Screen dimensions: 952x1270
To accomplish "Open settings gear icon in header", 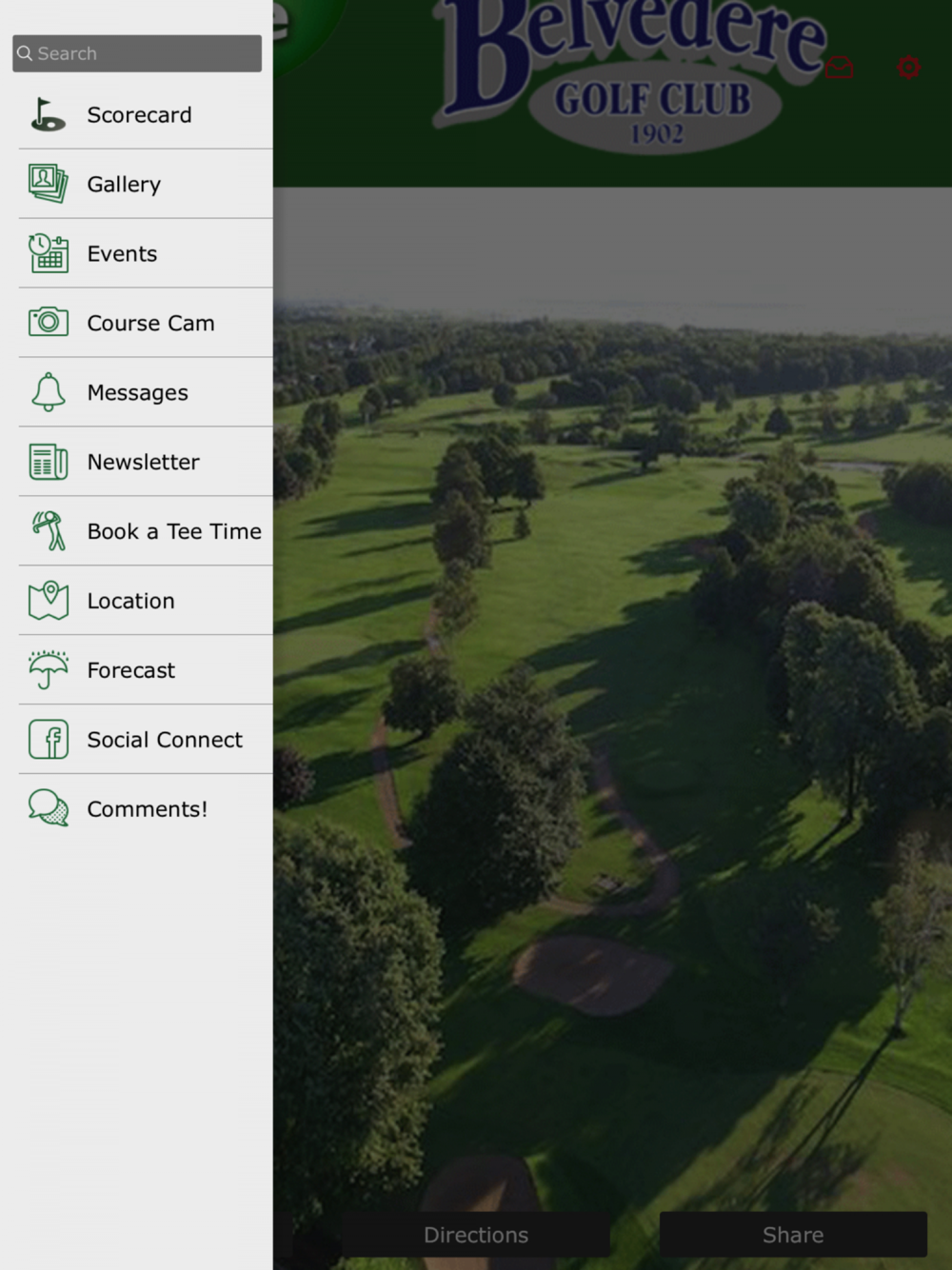I will pos(908,68).
